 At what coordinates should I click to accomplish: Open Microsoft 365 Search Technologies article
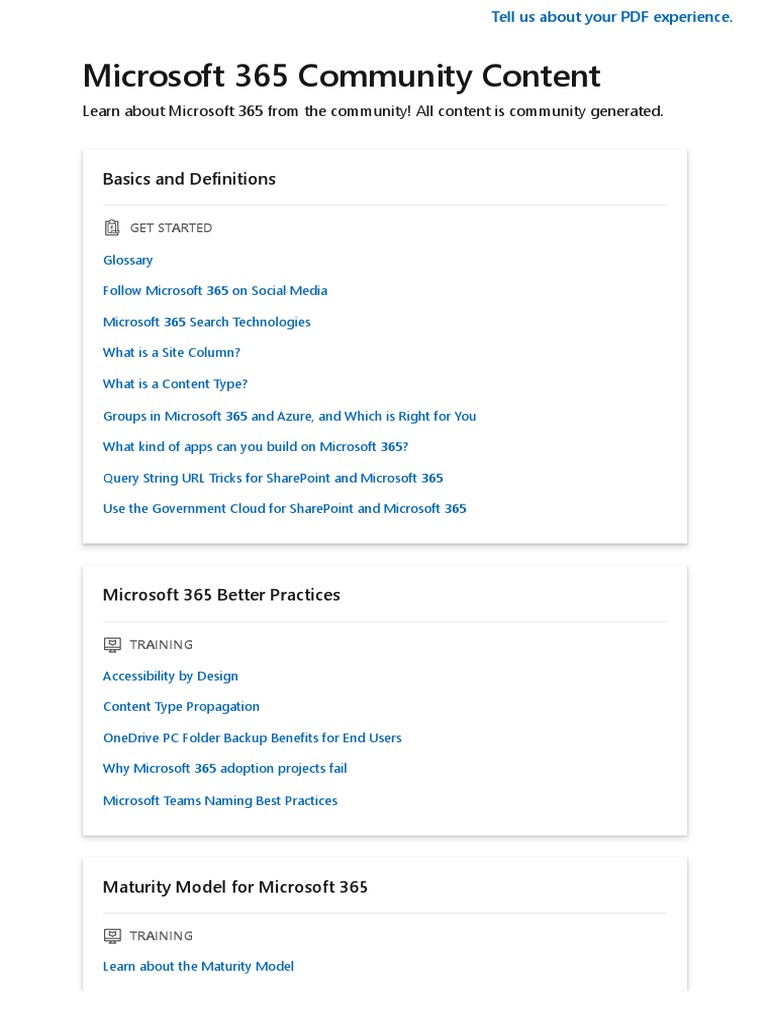tap(207, 322)
